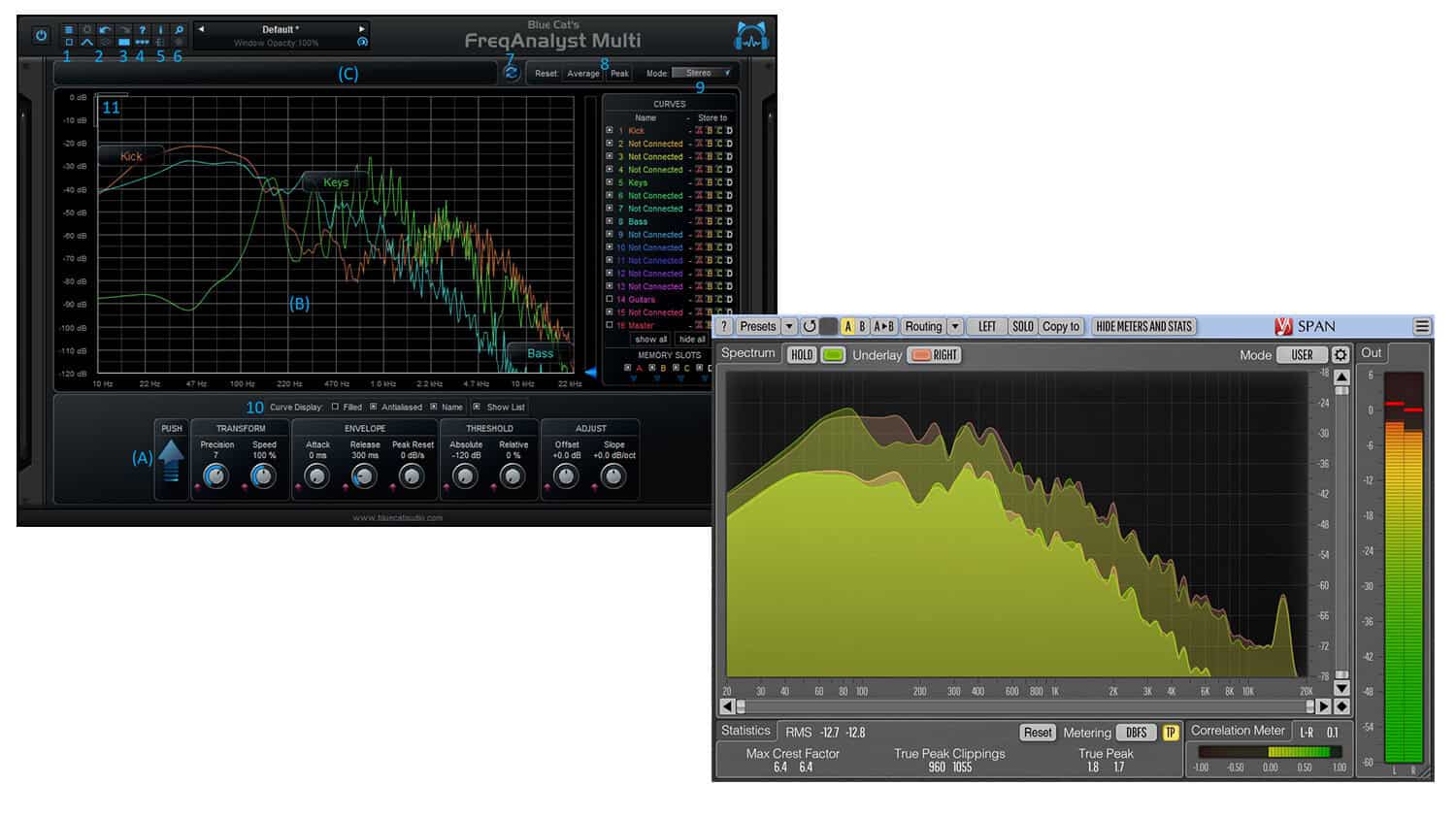The image size is (1456, 819).
Task: Enable the Guitars curve checkbox
Action: click(610, 299)
